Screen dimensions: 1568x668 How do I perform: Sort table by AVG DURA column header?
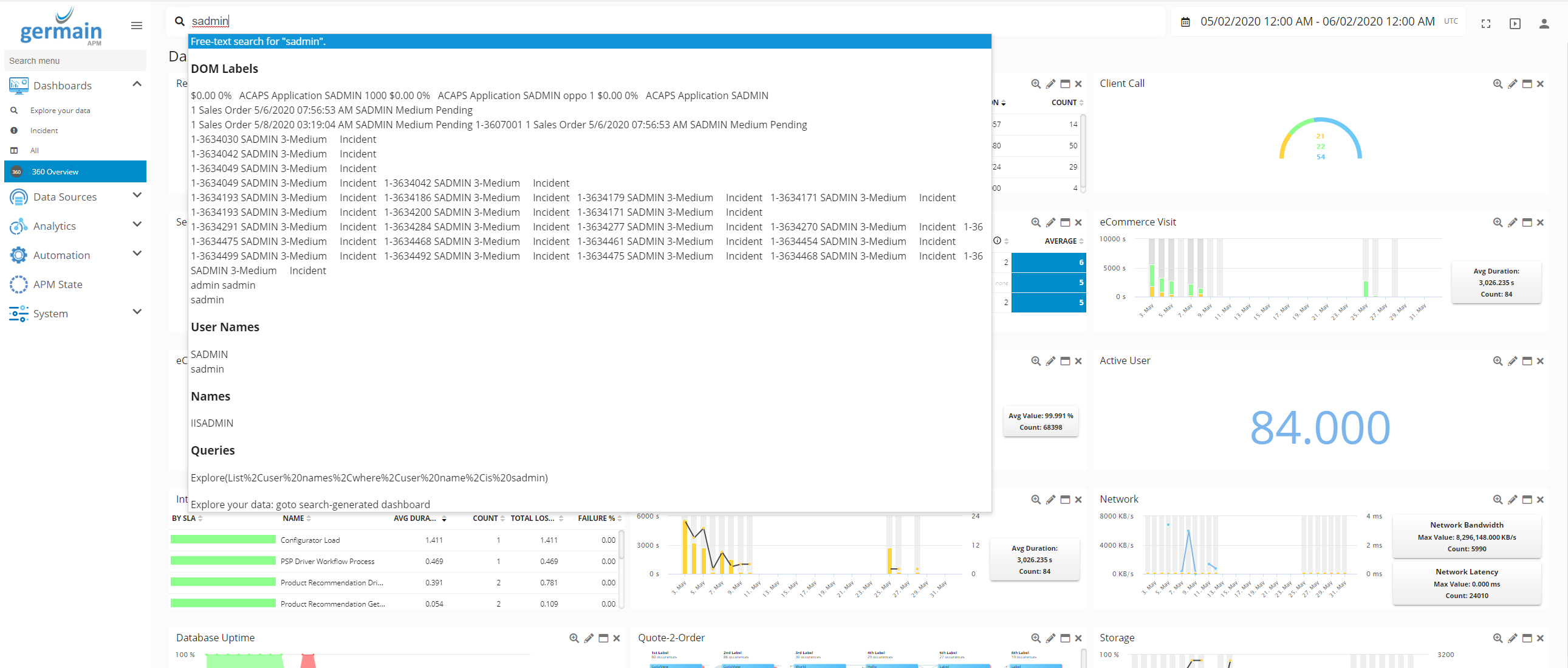tap(414, 519)
